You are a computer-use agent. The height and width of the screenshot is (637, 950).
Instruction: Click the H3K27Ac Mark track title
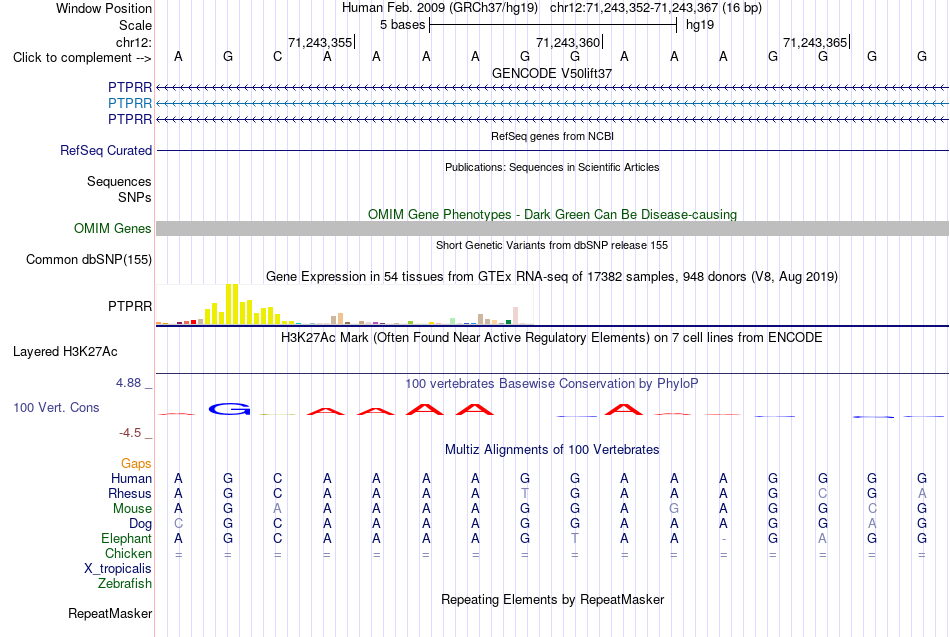click(552, 338)
